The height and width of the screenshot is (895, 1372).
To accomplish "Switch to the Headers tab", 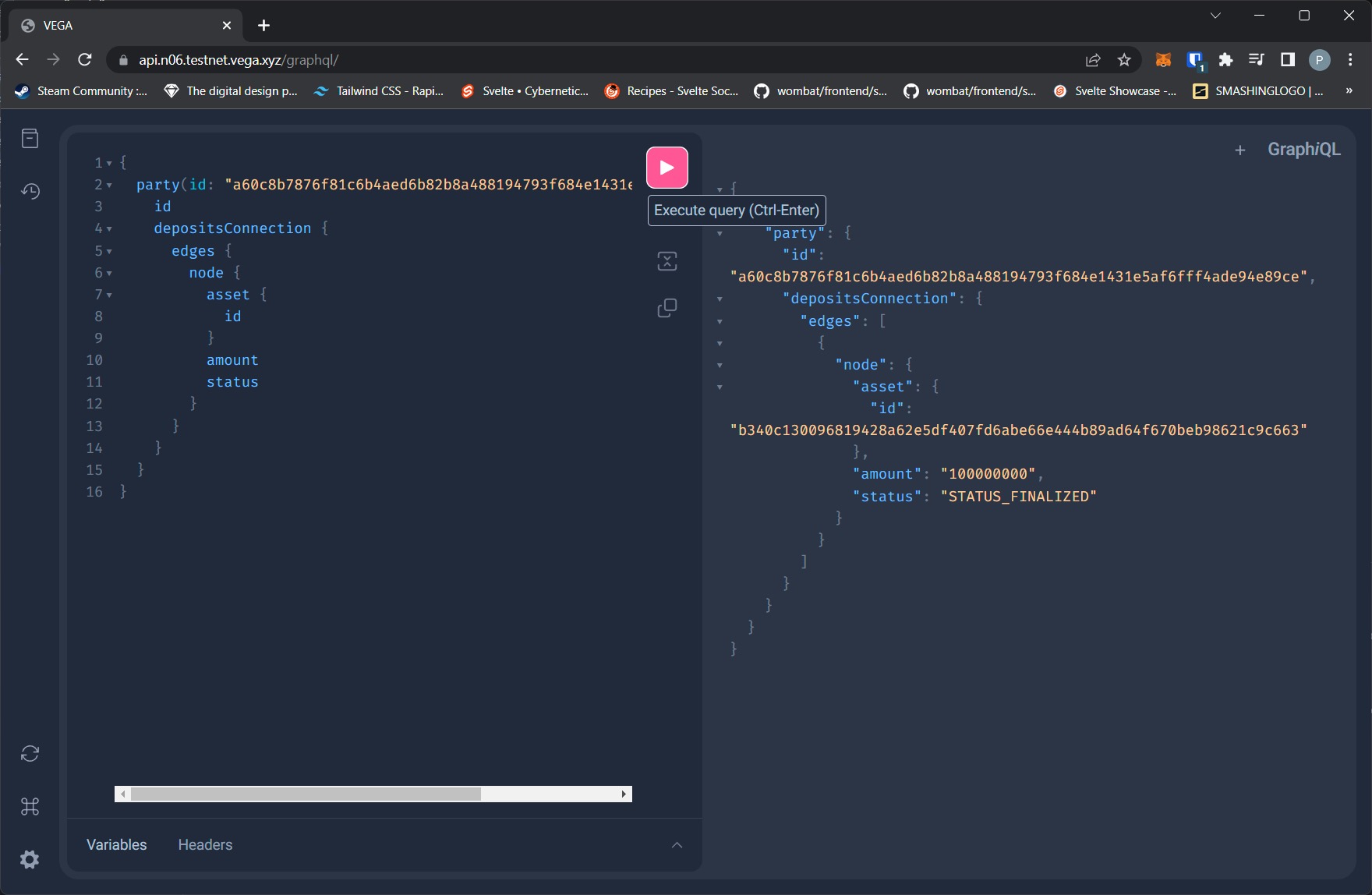I will coord(205,844).
